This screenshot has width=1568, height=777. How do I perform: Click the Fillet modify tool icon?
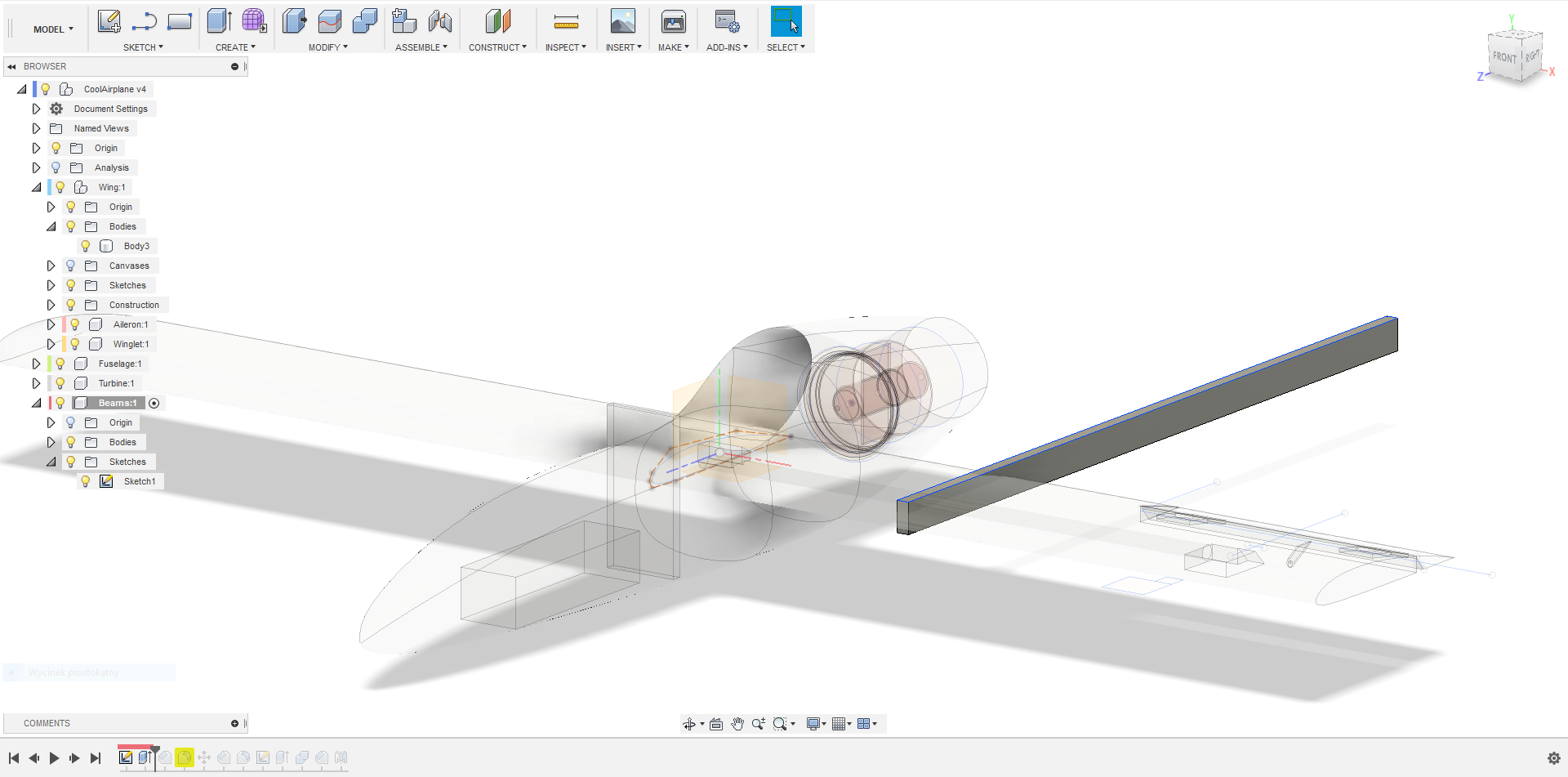coord(330,21)
